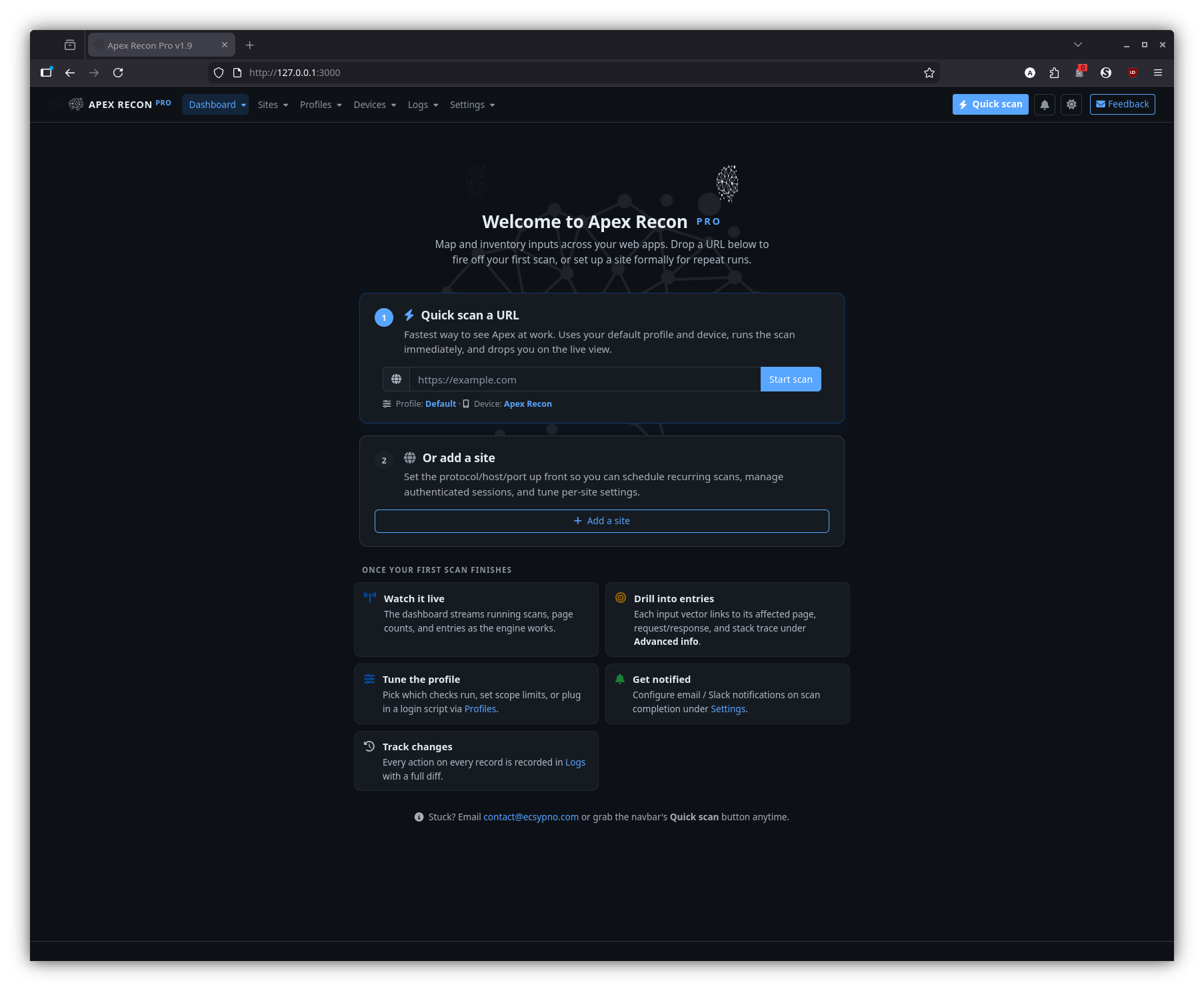Open the Devices dropdown menu
This screenshot has height=991, width=1204.
pyautogui.click(x=375, y=105)
